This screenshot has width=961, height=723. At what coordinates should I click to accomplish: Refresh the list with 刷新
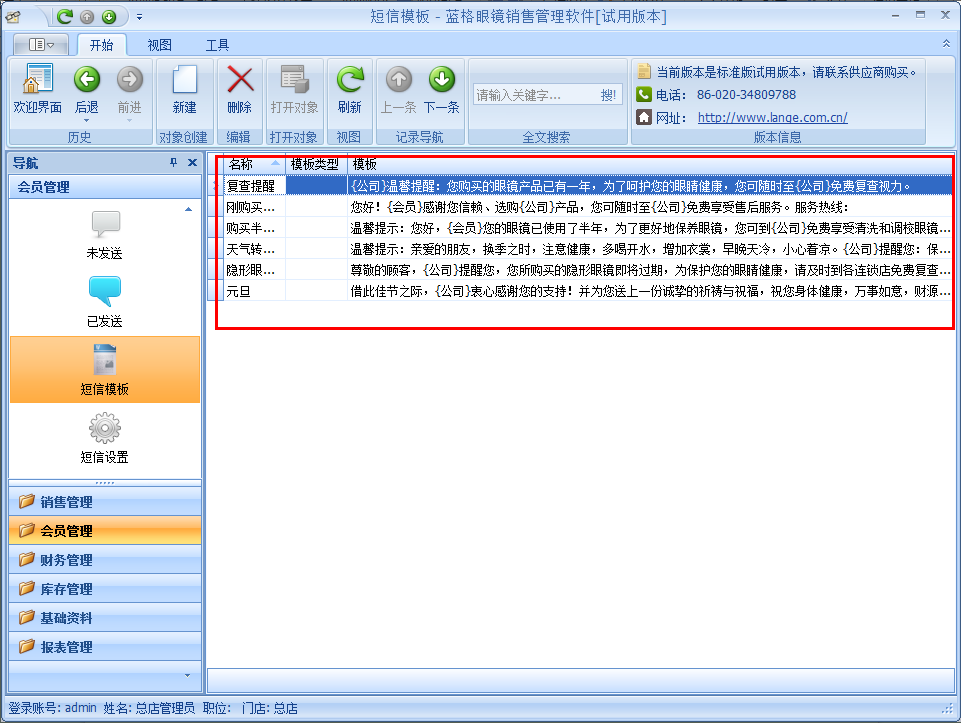click(x=350, y=89)
